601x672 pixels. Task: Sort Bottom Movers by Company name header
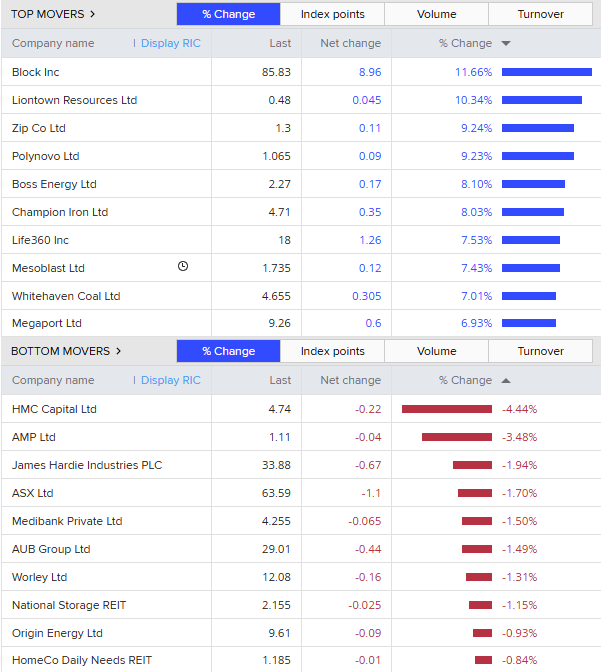coord(53,380)
